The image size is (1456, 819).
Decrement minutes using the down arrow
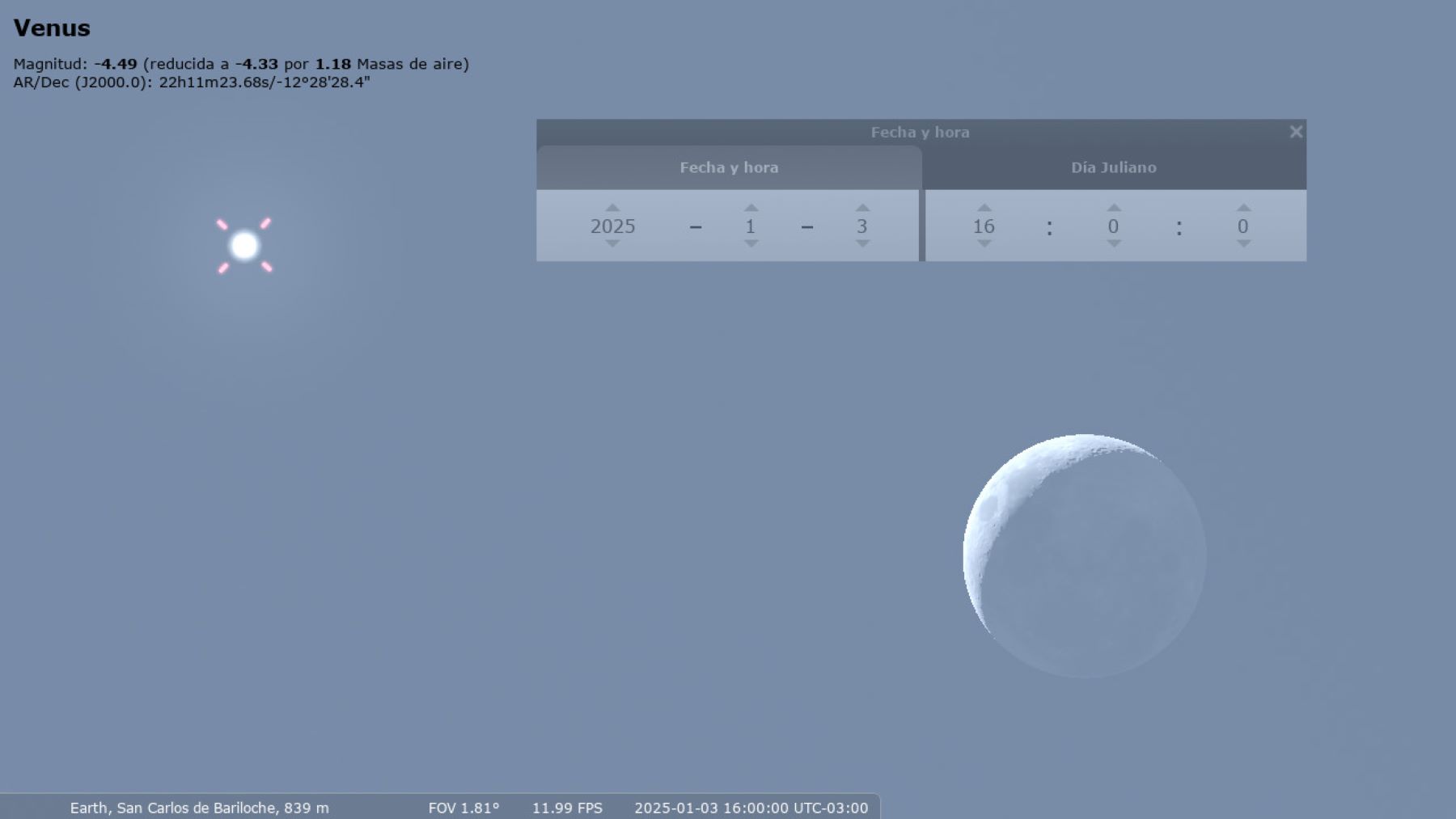(x=1114, y=243)
